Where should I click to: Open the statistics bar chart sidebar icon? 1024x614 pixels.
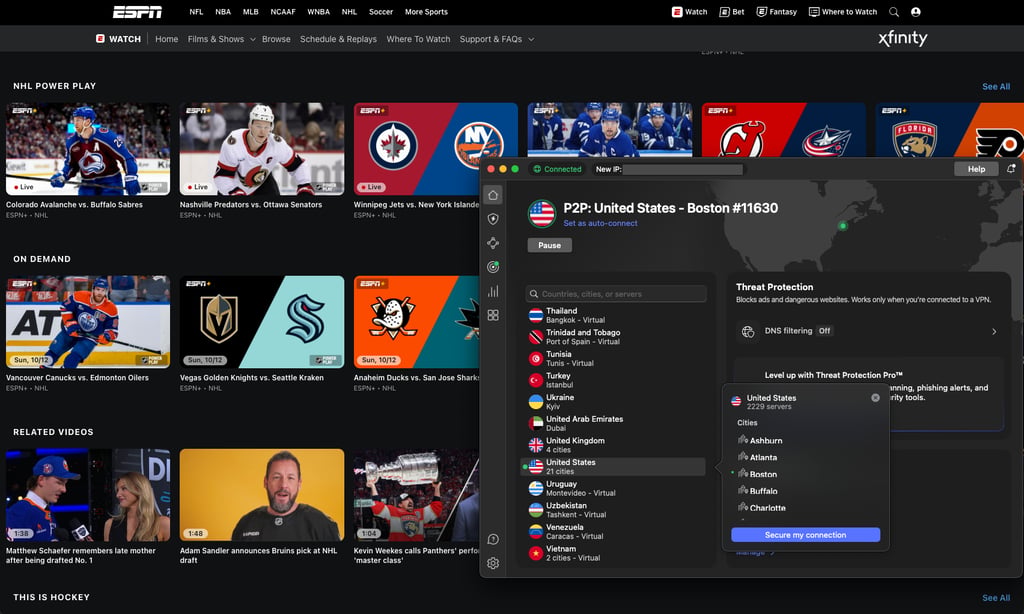pyautogui.click(x=493, y=291)
